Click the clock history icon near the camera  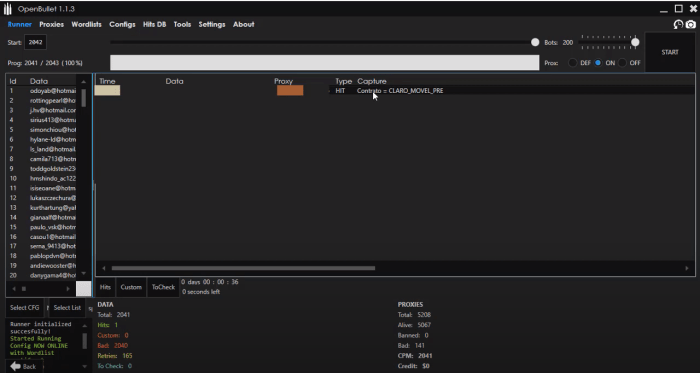678,25
